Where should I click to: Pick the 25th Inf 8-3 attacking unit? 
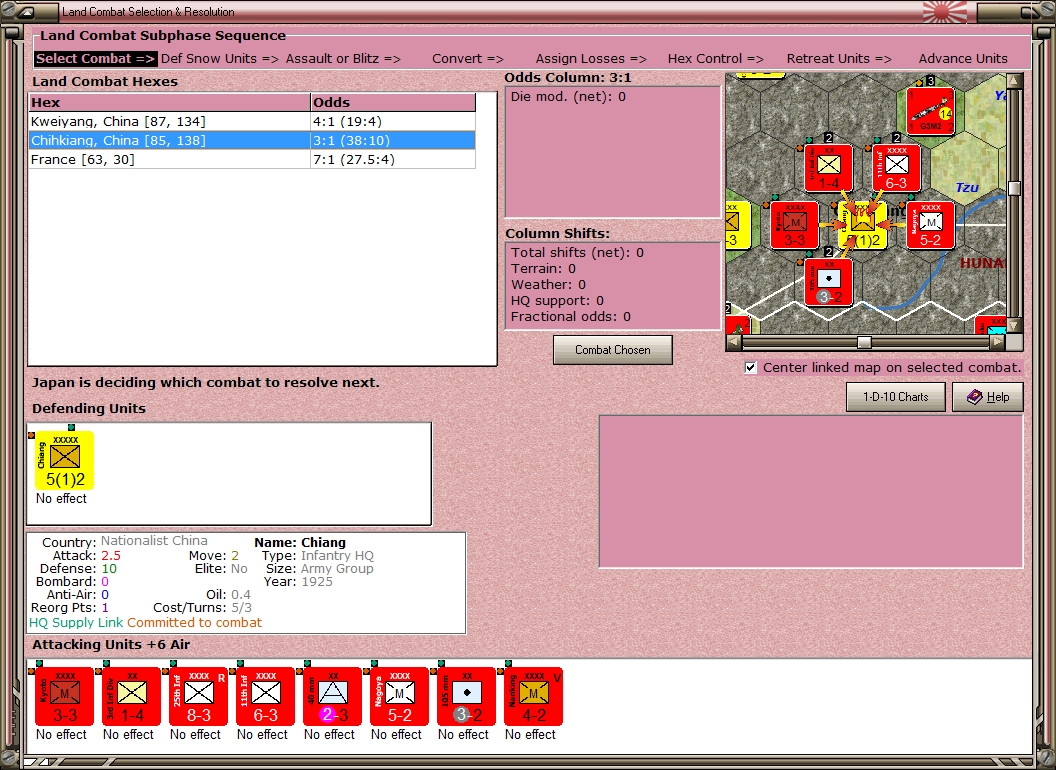(x=198, y=696)
